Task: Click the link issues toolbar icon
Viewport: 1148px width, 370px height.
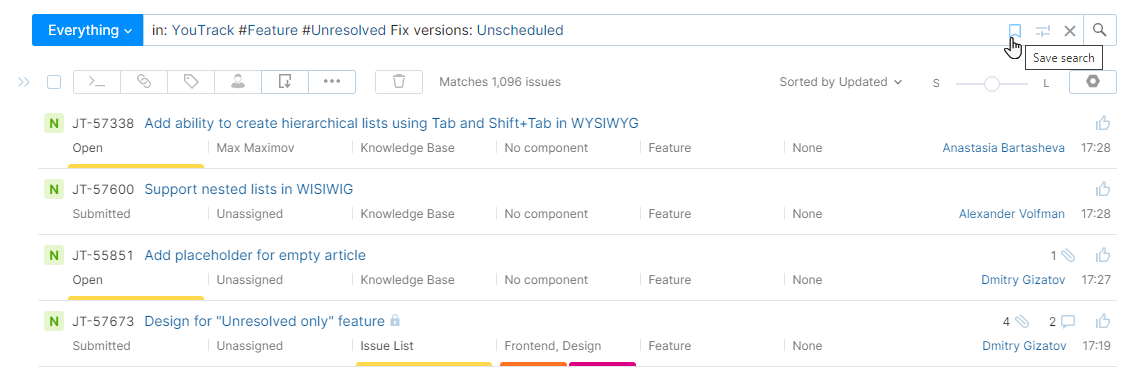Action: pyautogui.click(x=144, y=82)
